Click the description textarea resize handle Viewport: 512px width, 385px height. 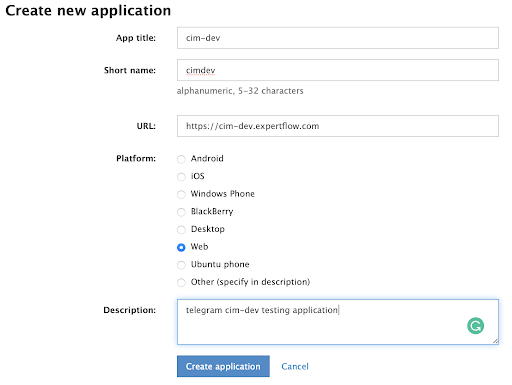(495, 341)
